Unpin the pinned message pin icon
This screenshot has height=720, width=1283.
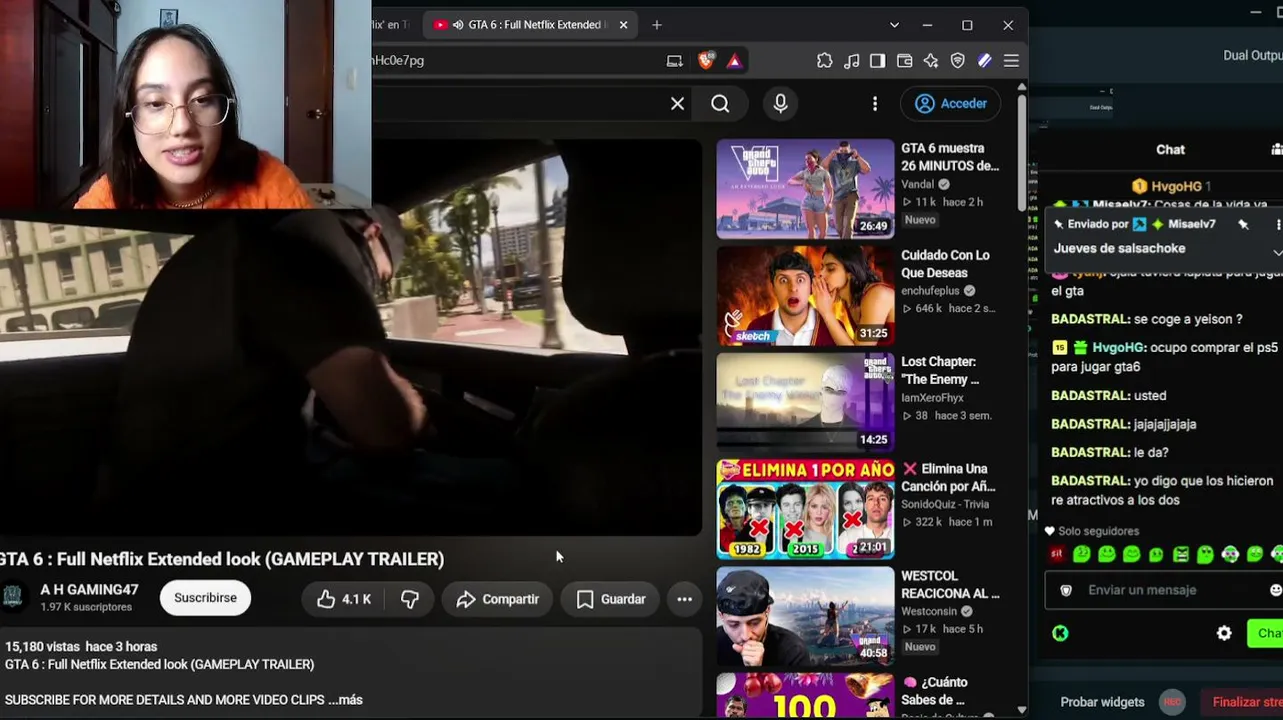[x=1243, y=225]
